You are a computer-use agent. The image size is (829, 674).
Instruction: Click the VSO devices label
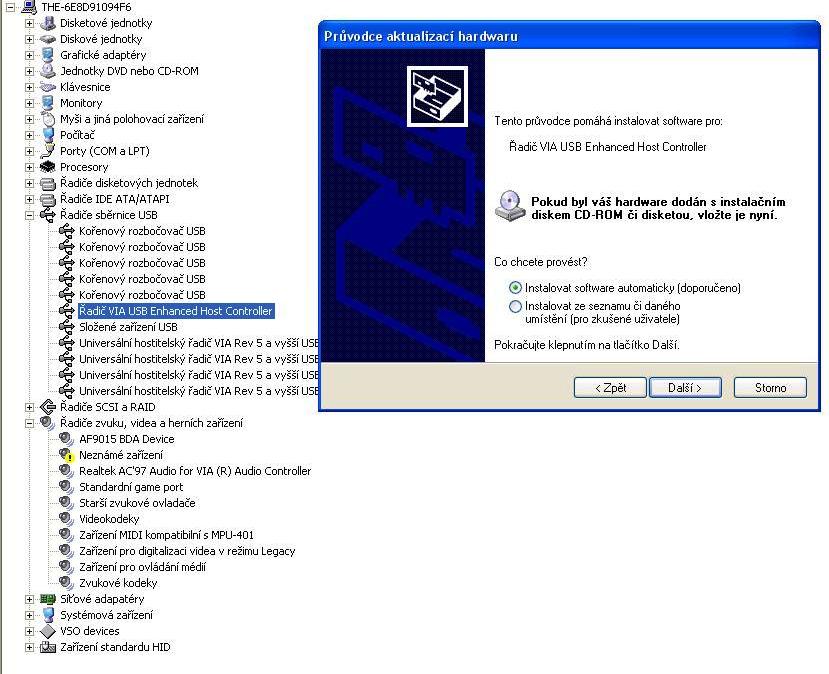point(89,631)
